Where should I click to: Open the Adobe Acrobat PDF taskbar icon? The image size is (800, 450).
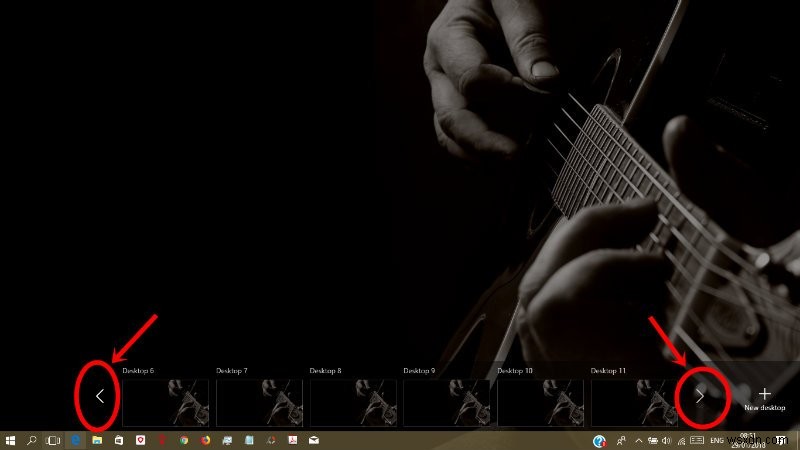[x=292, y=440]
